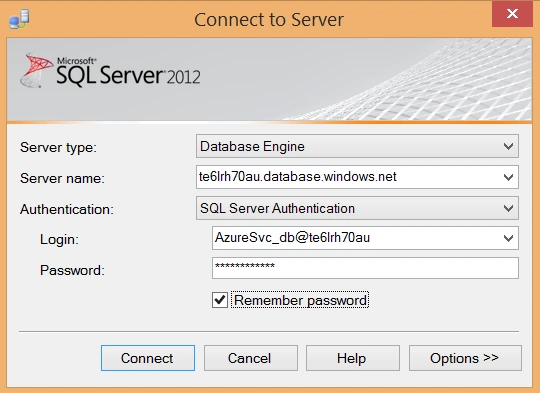The image size is (540, 393).
Task: Click the Remember password label
Action: tap(300, 300)
